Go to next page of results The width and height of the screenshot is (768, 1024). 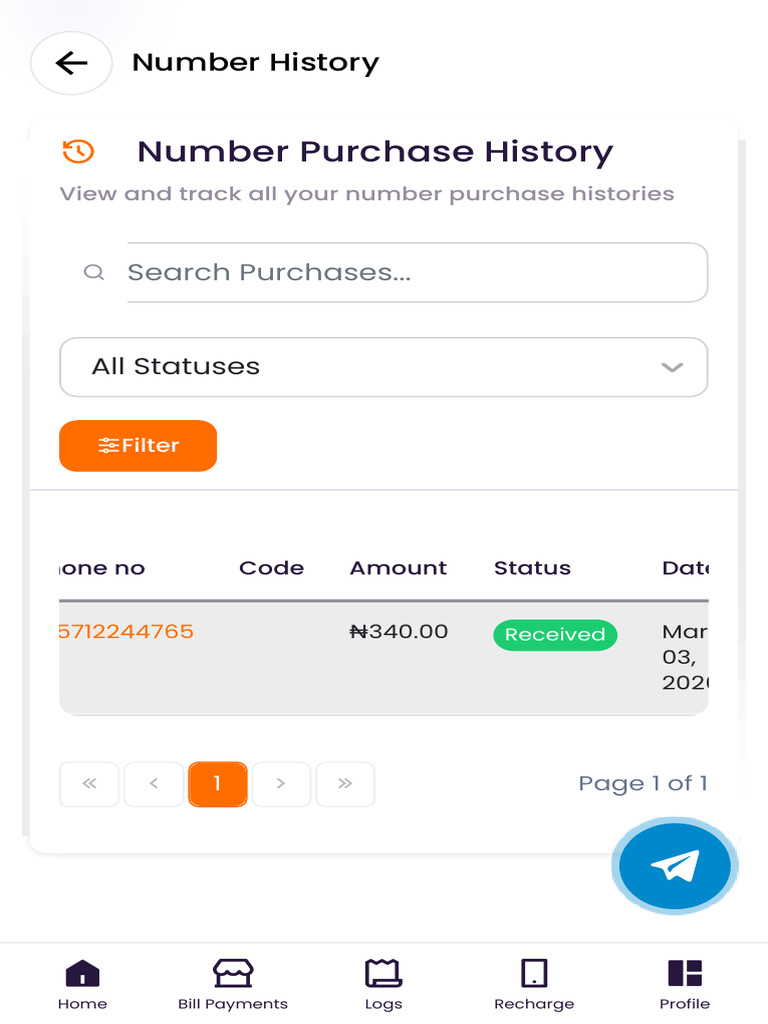(x=281, y=784)
